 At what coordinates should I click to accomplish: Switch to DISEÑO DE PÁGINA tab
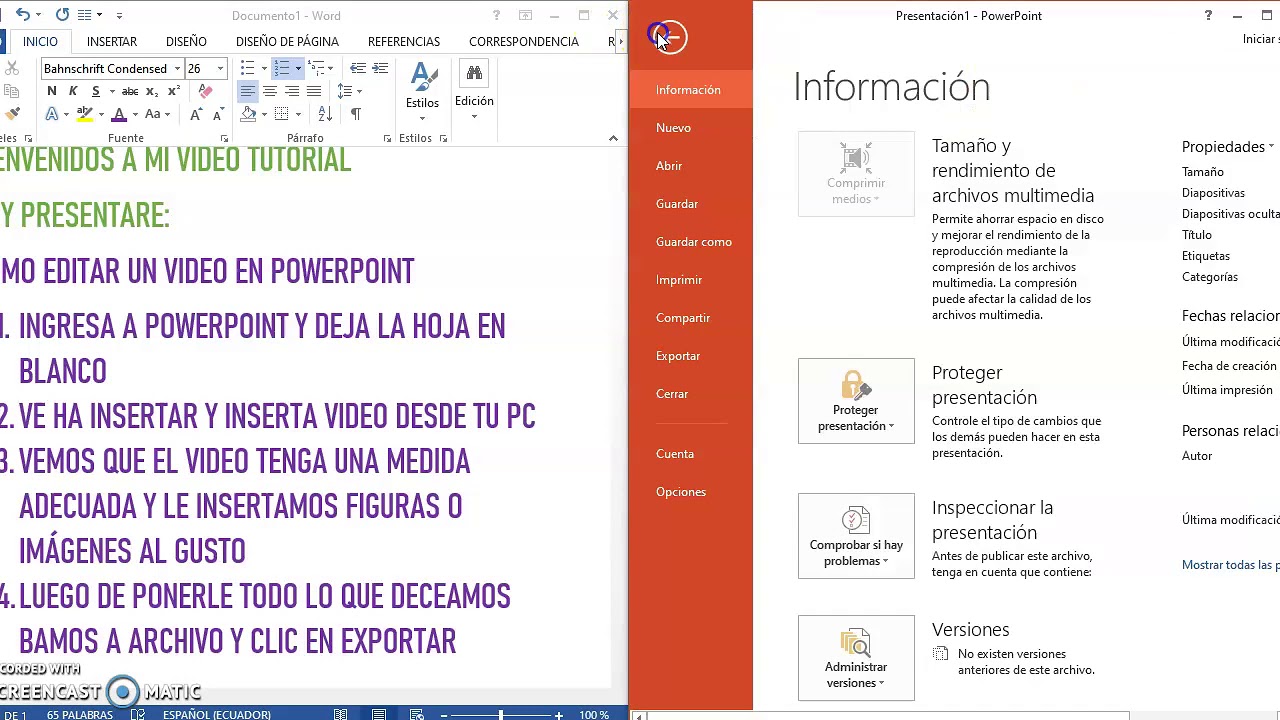(287, 41)
